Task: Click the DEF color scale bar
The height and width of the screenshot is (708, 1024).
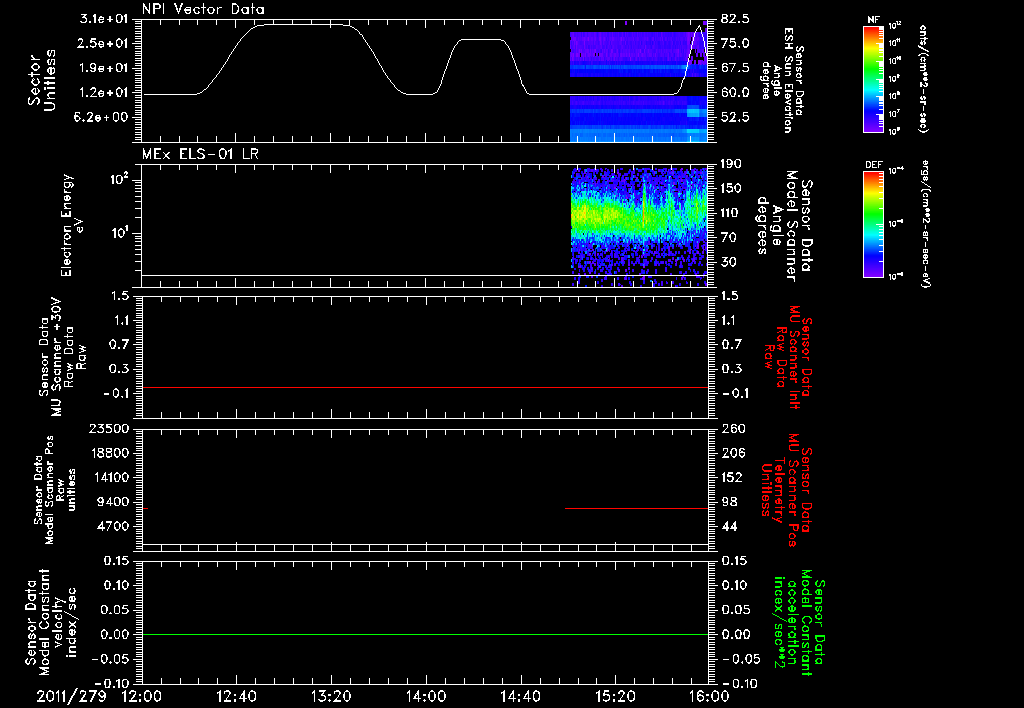Action: click(874, 223)
